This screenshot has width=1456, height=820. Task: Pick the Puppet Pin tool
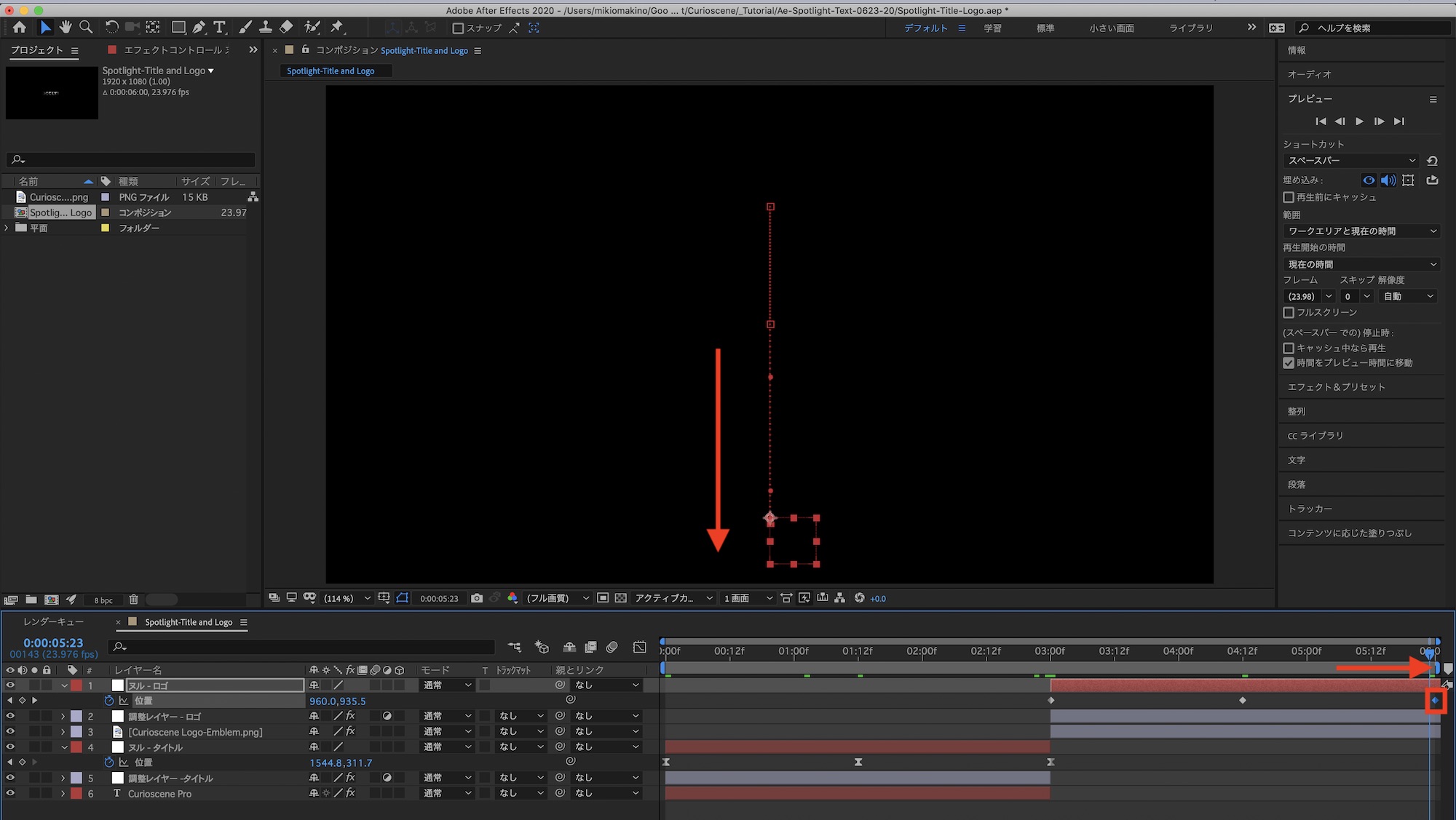(x=336, y=27)
